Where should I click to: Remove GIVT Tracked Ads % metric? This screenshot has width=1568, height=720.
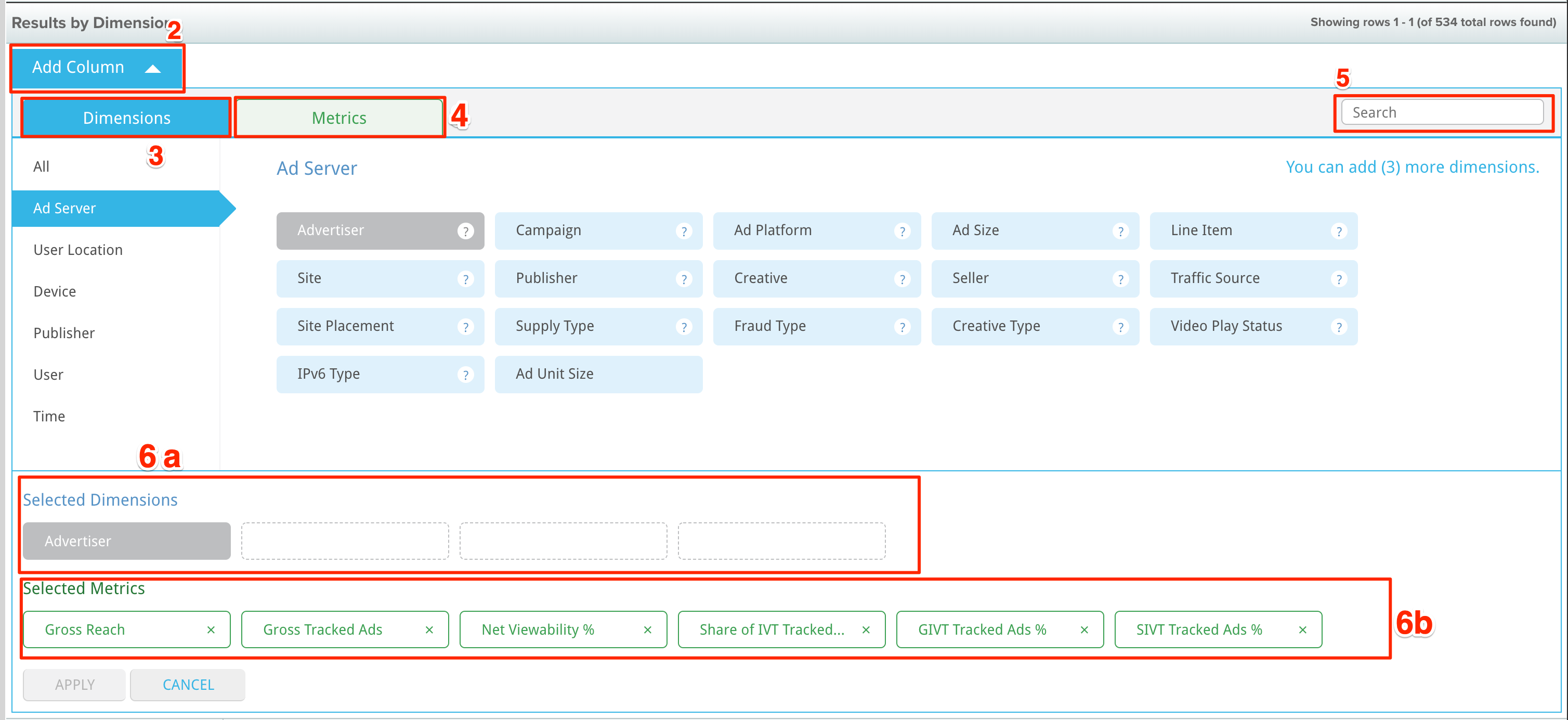pyautogui.click(x=1084, y=630)
